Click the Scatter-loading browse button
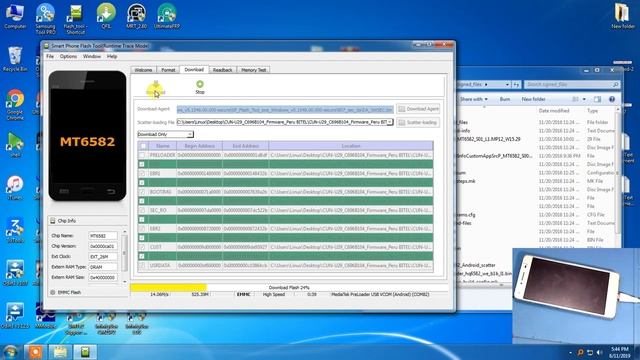This screenshot has width=640, height=360. [x=418, y=122]
